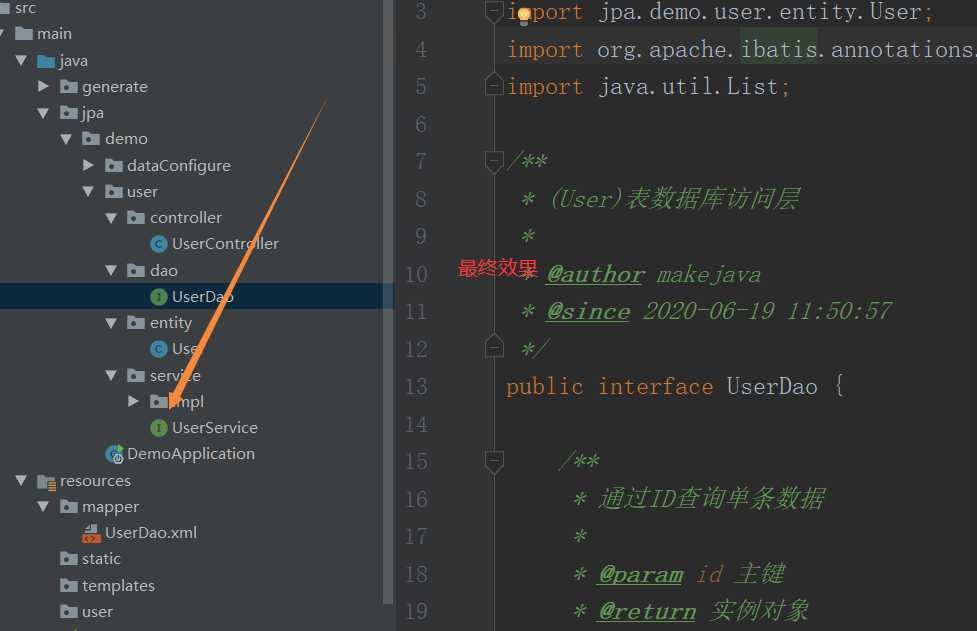Collapse the demo package arrow
This screenshot has width=977, height=631.
[x=66, y=139]
